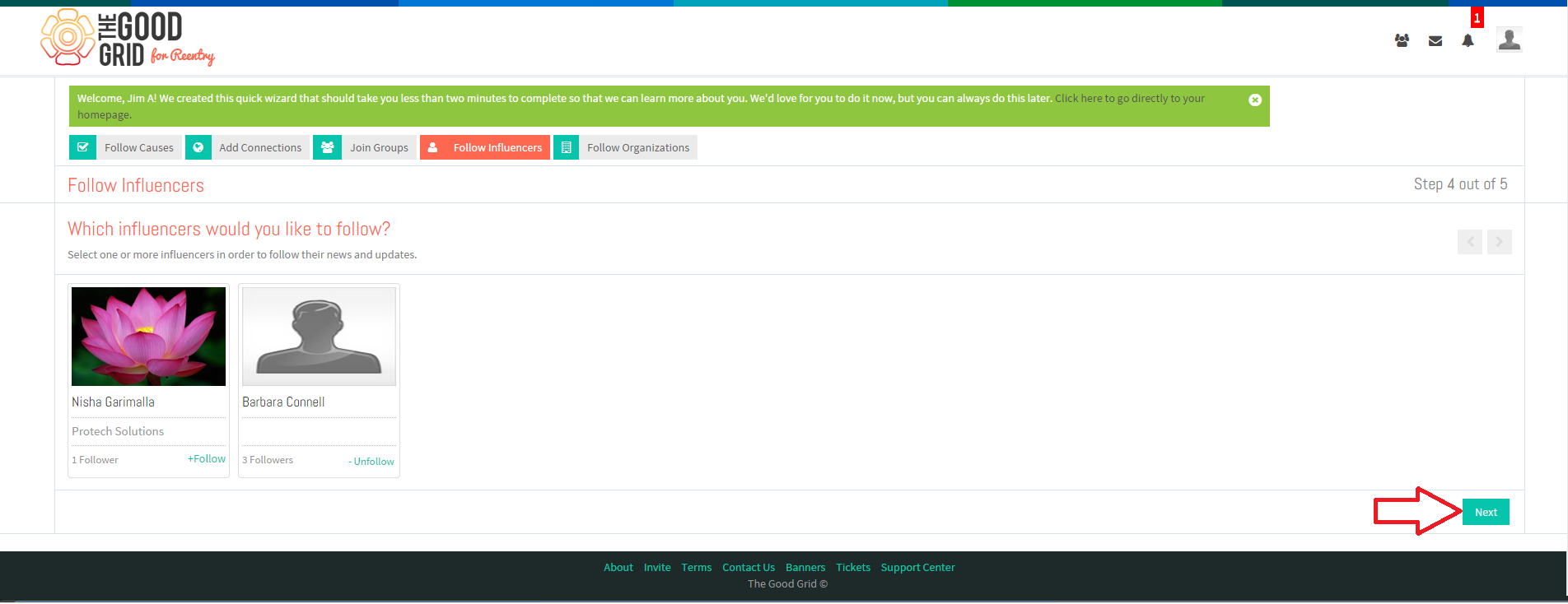Open the Invite footer link
Image resolution: width=1568 pixels, height=604 pixels.
(x=657, y=567)
